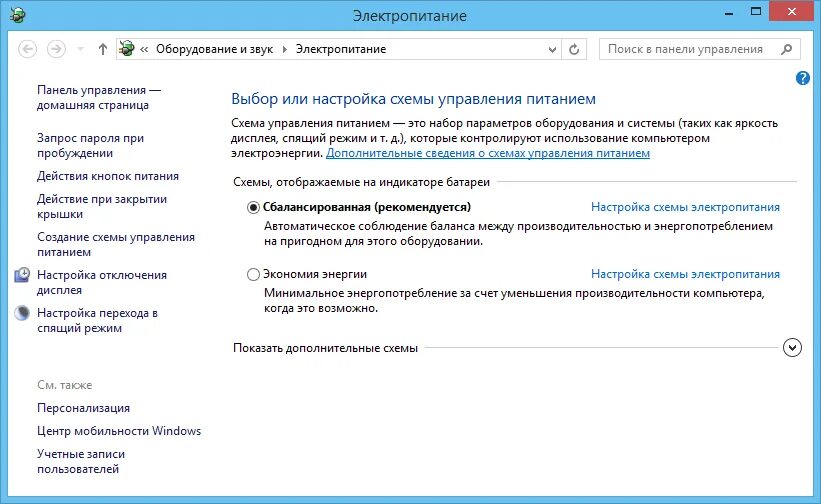The width and height of the screenshot is (821, 504).
Task: Open Настройка схемы электропитания for Сбалансированная
Action: click(685, 207)
